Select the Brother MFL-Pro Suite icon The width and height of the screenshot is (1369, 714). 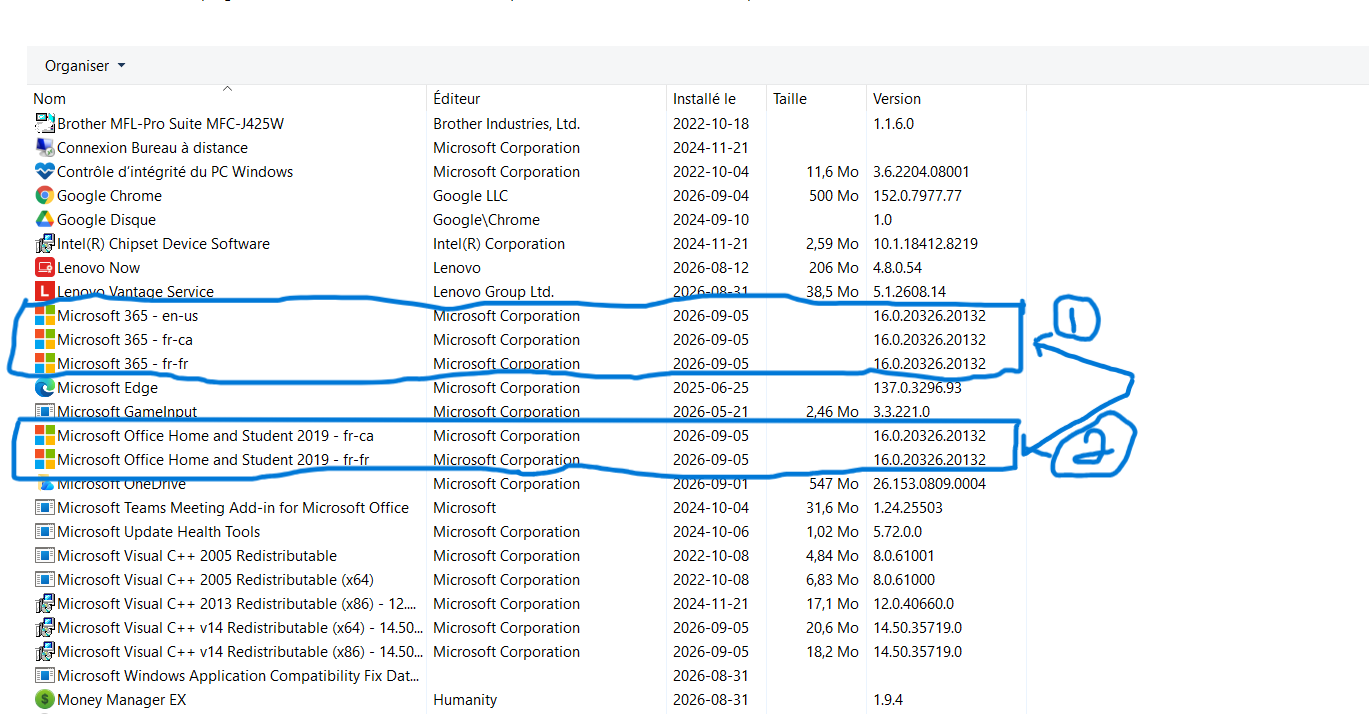pyautogui.click(x=44, y=124)
